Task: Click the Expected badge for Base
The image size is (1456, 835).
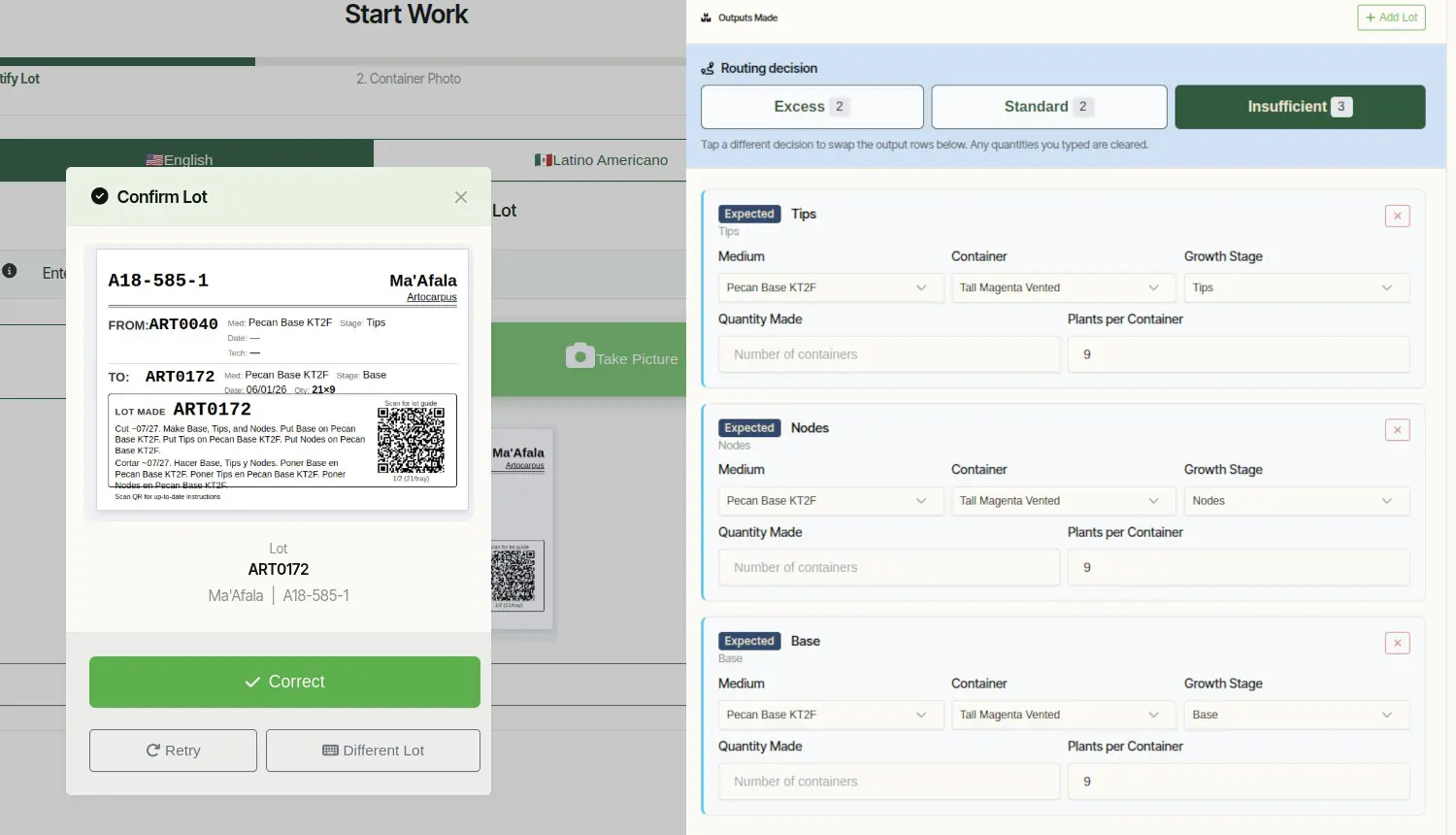Action: coord(749,641)
